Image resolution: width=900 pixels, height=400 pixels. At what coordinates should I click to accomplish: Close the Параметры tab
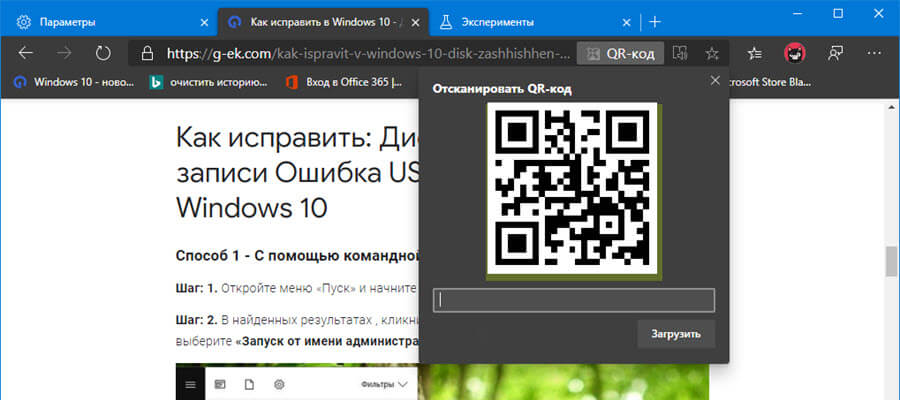[204, 22]
